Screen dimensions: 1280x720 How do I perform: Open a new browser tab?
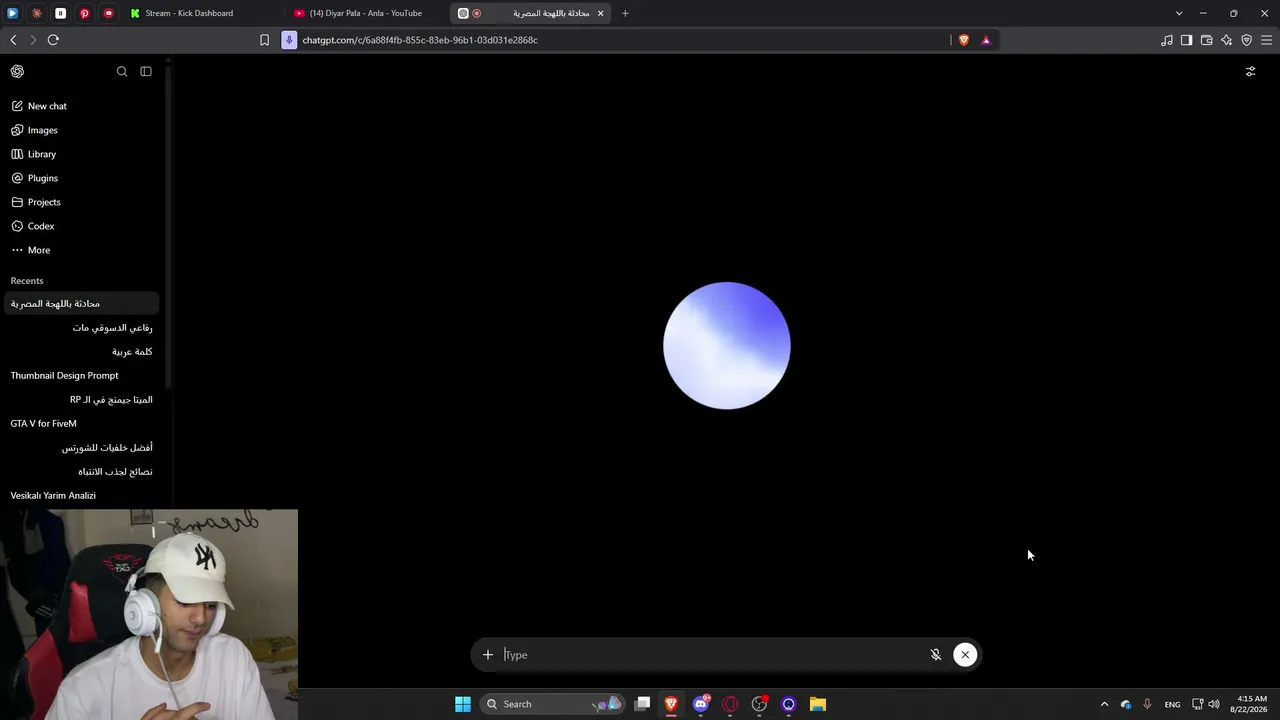(625, 13)
